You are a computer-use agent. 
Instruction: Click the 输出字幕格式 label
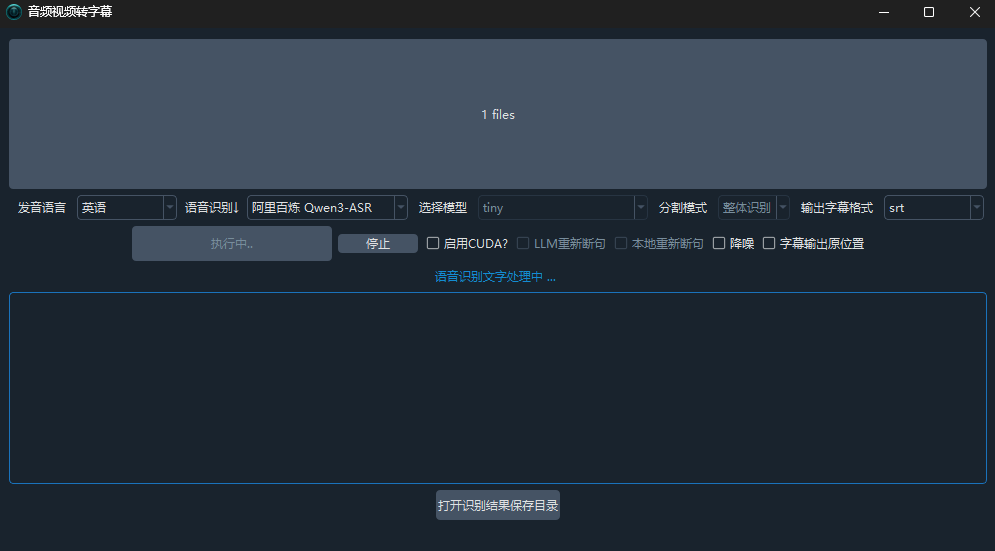837,208
